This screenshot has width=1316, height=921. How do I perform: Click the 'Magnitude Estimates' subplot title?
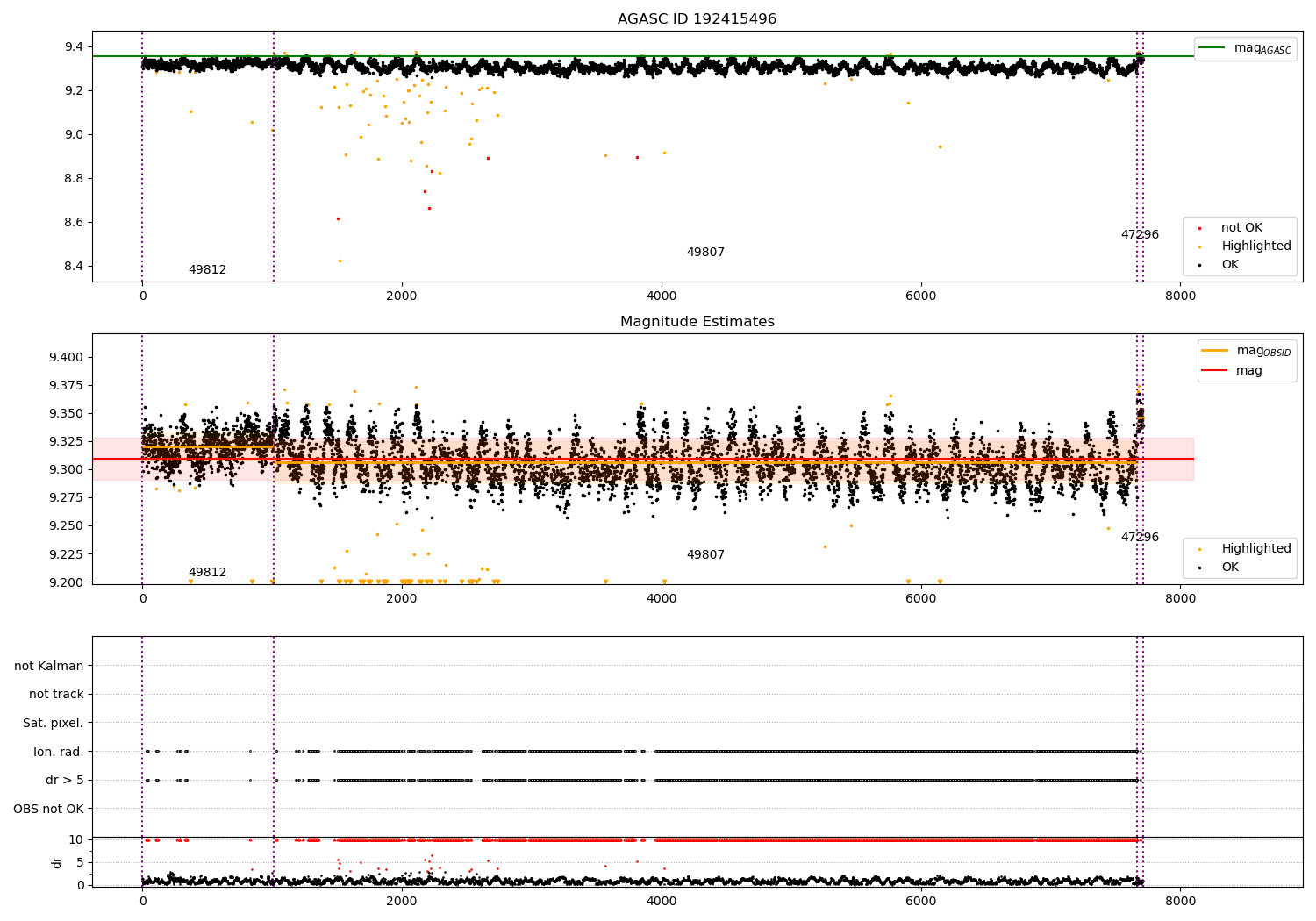pyautogui.click(x=697, y=322)
